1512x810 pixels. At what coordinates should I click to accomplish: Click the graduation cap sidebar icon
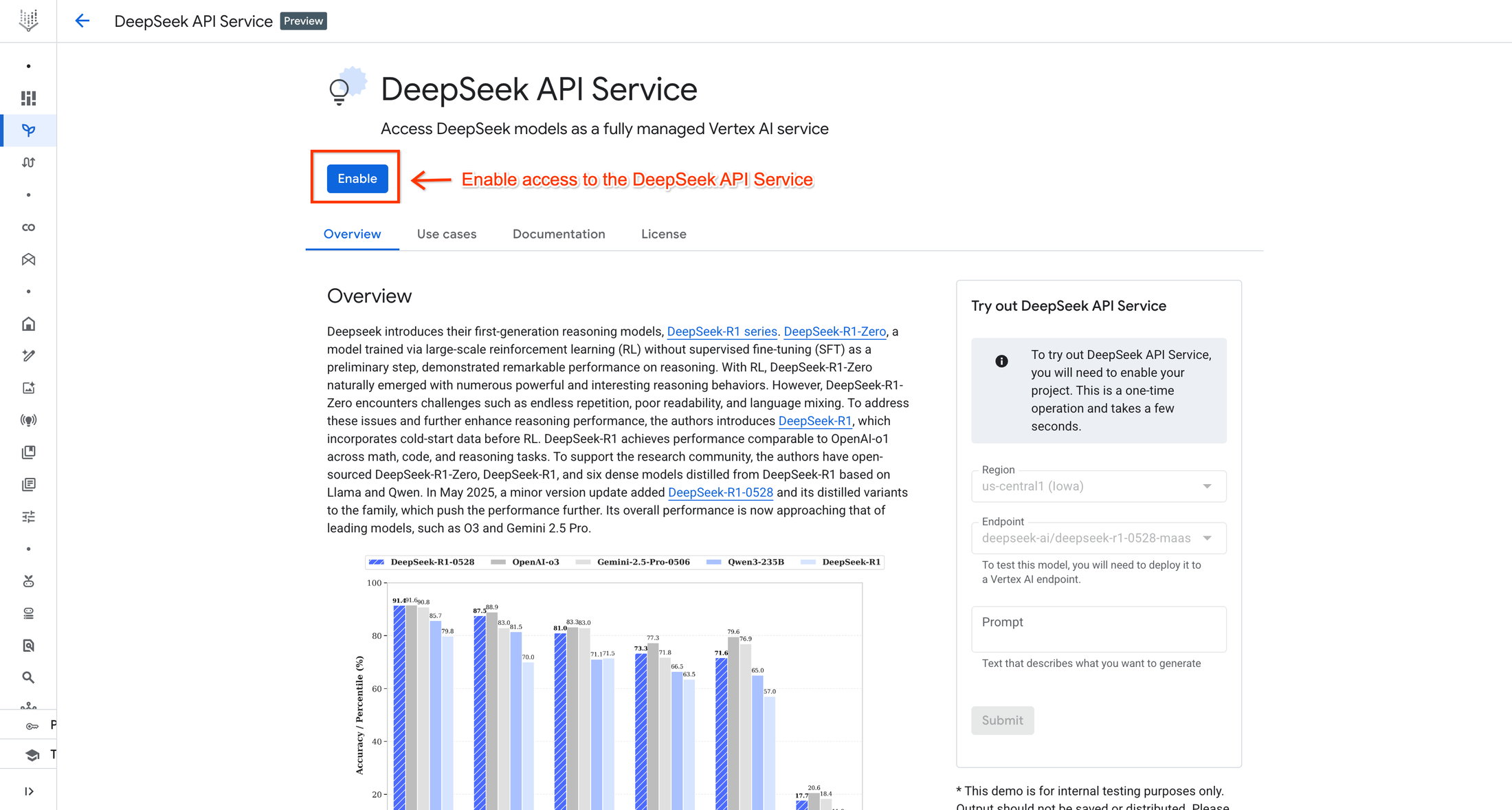click(32, 755)
